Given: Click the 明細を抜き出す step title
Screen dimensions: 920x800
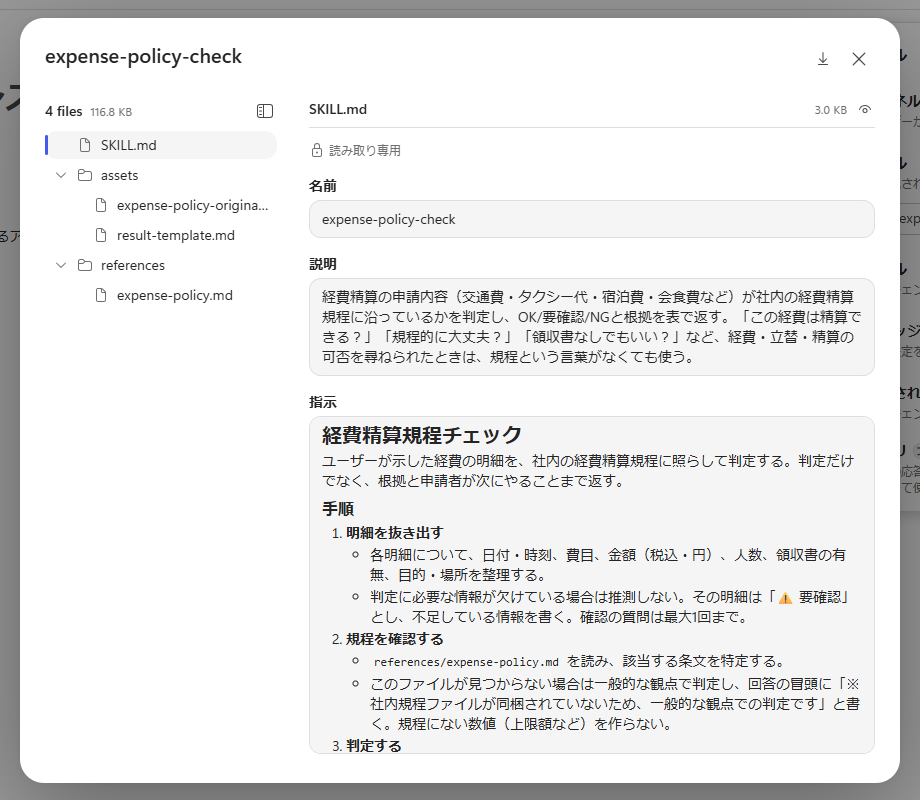Looking at the screenshot, I should click(394, 533).
